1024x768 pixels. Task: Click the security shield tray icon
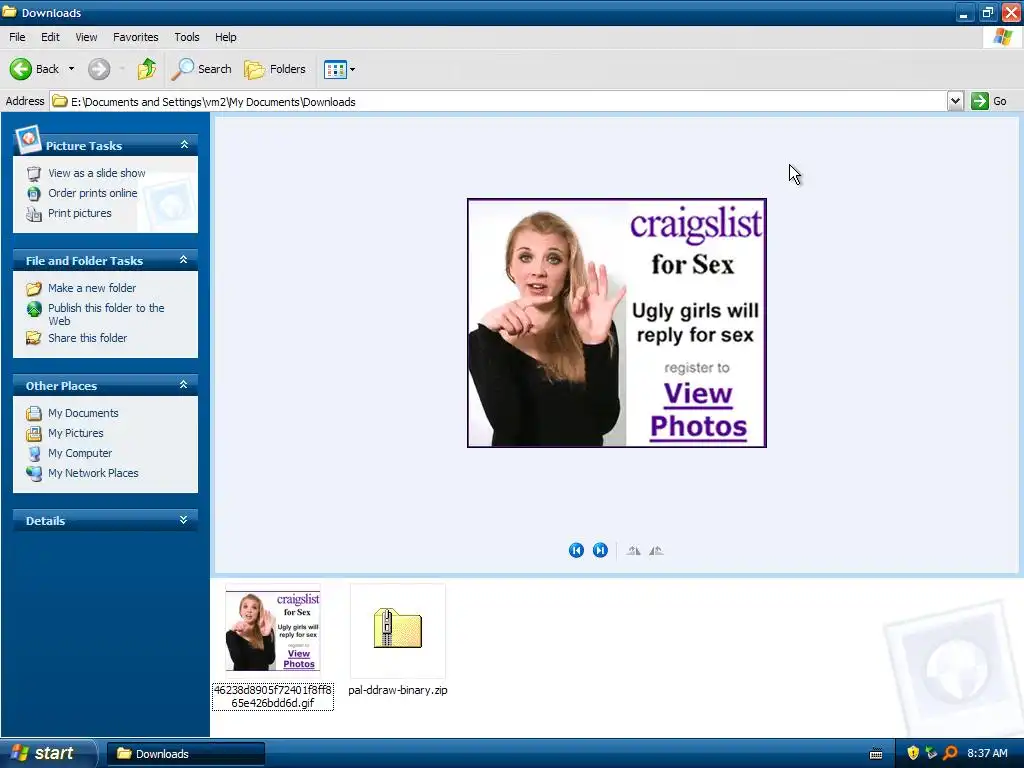point(913,753)
